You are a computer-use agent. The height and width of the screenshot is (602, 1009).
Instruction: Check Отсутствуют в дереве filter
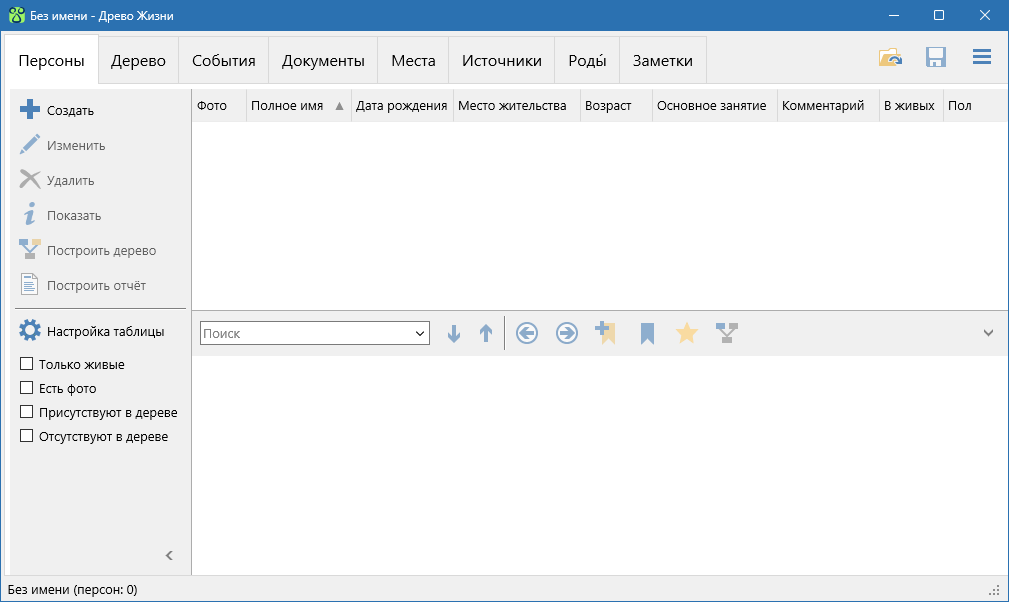click(26, 436)
